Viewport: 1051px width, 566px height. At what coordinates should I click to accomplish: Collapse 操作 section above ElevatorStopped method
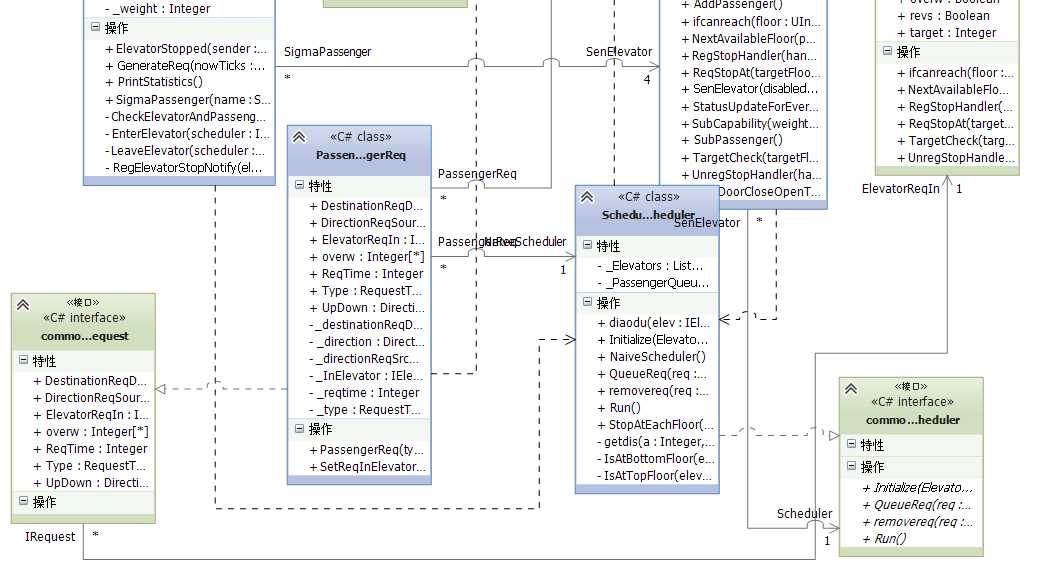pyautogui.click(x=95, y=27)
